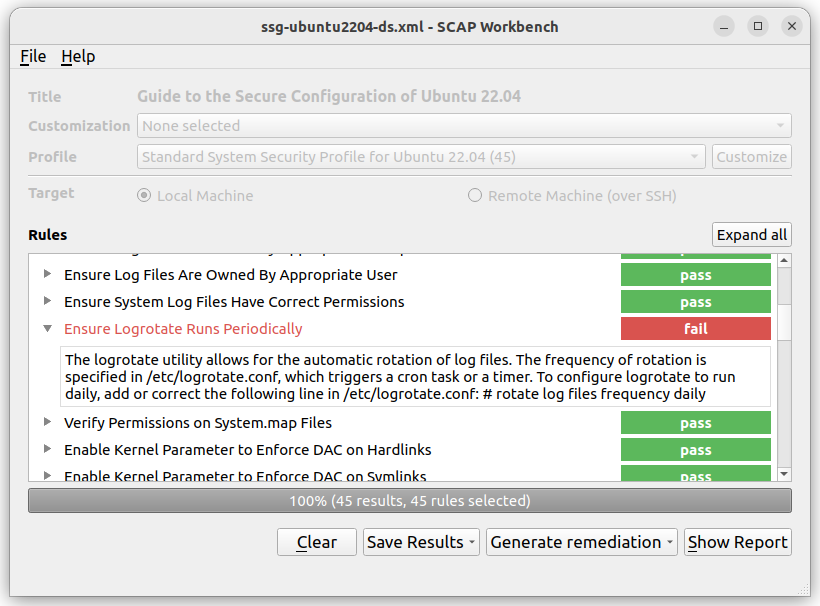The height and width of the screenshot is (606, 820).
Task: Minimize the SCAP Workbench window
Action: tap(724, 26)
